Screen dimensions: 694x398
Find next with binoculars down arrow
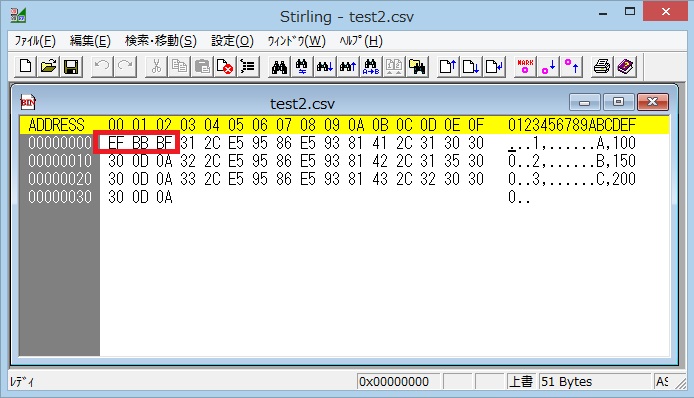click(x=325, y=67)
